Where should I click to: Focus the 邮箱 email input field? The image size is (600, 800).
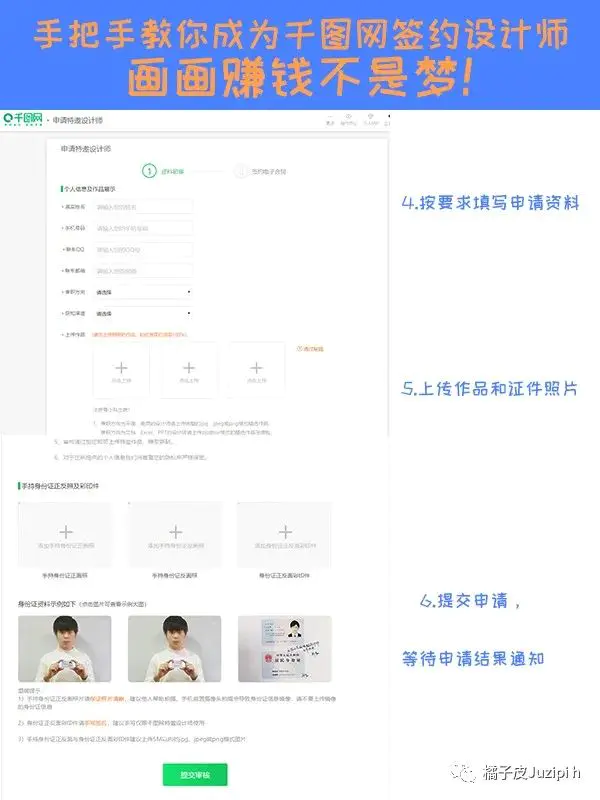[143, 271]
